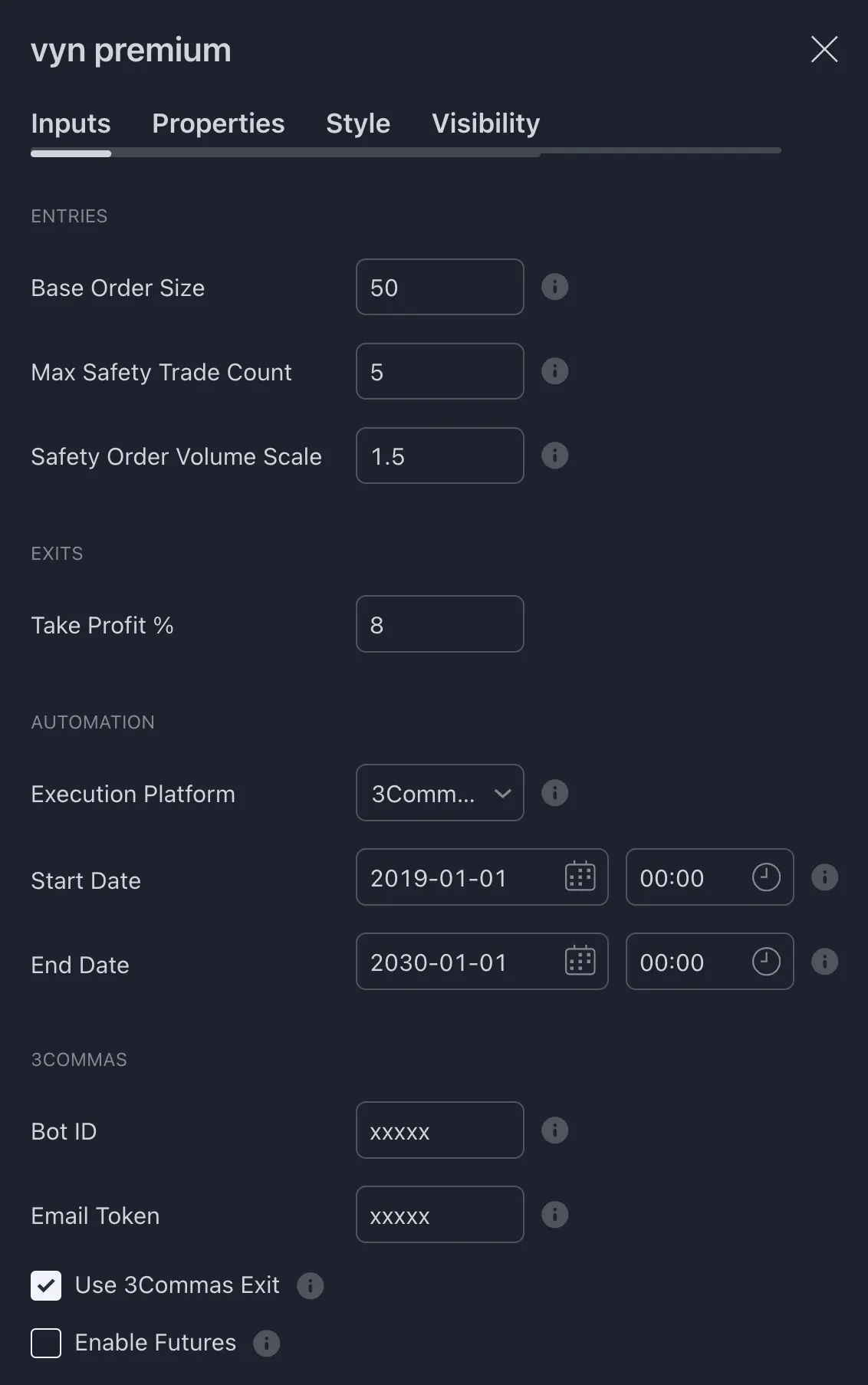
Task: Open the Start Date calendar picker
Action: tap(579, 877)
